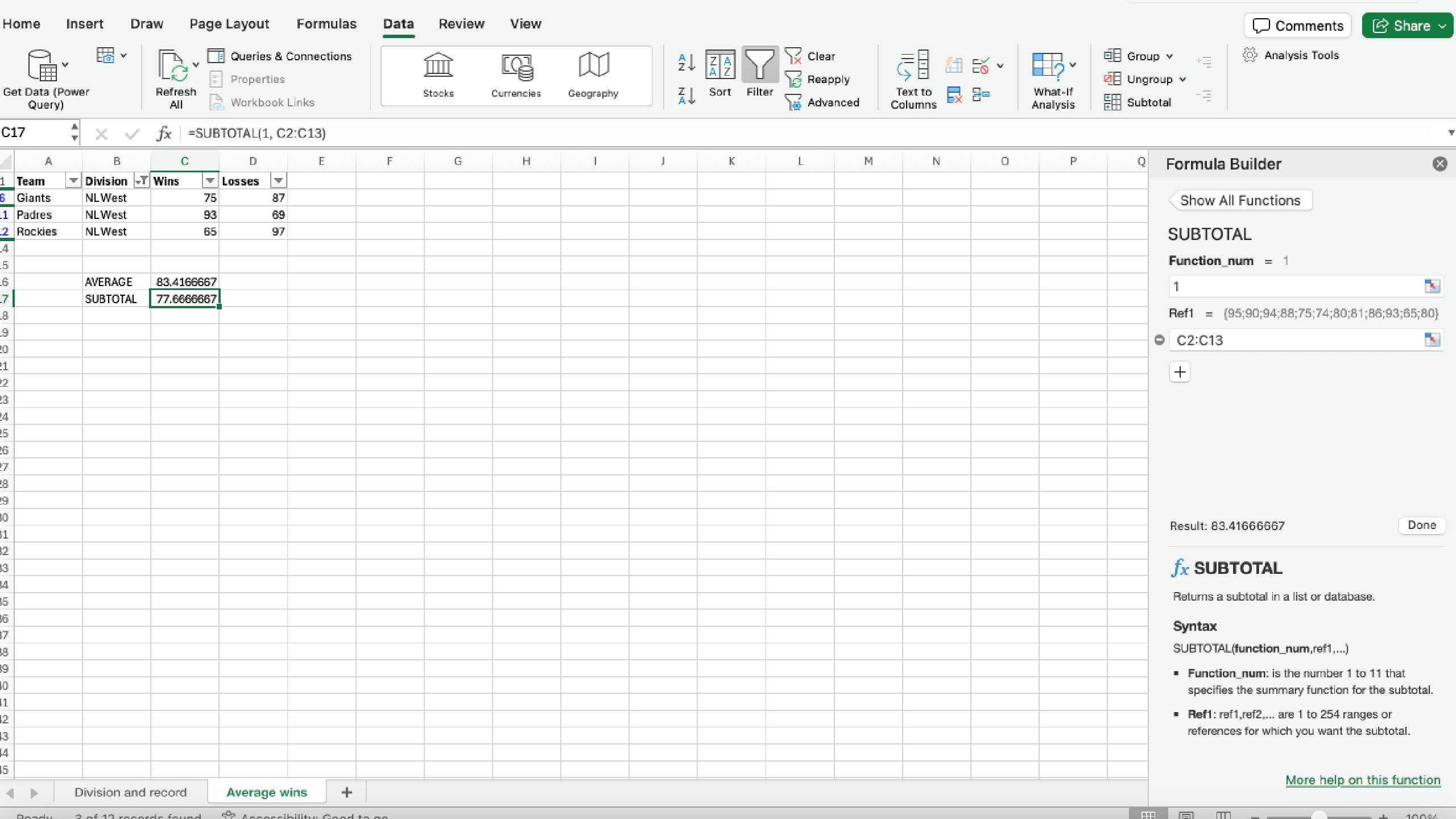Open the Division and record sheet tab
This screenshot has width=1456, height=819.
(130, 792)
